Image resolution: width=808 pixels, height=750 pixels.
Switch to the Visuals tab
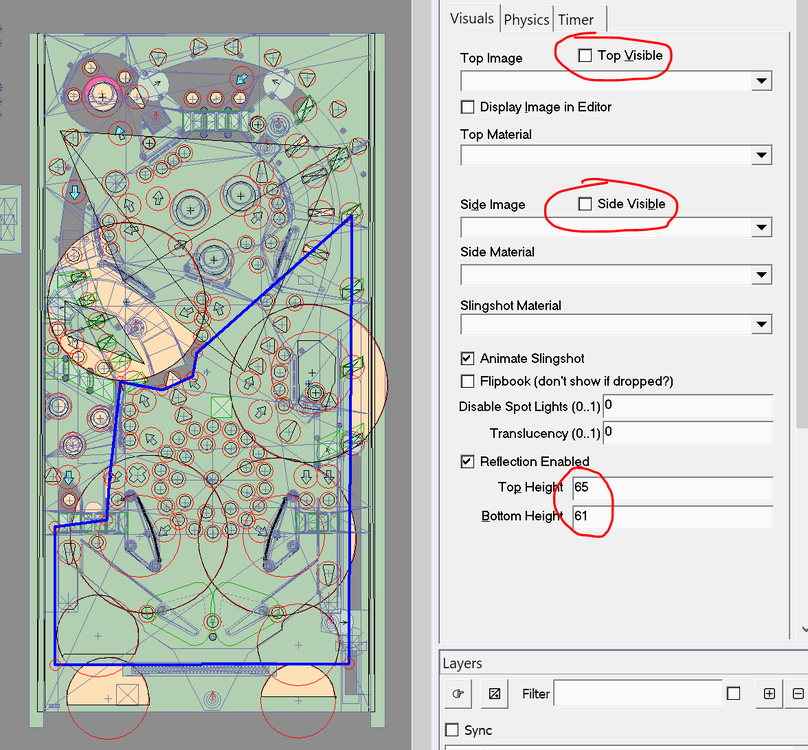click(472, 19)
